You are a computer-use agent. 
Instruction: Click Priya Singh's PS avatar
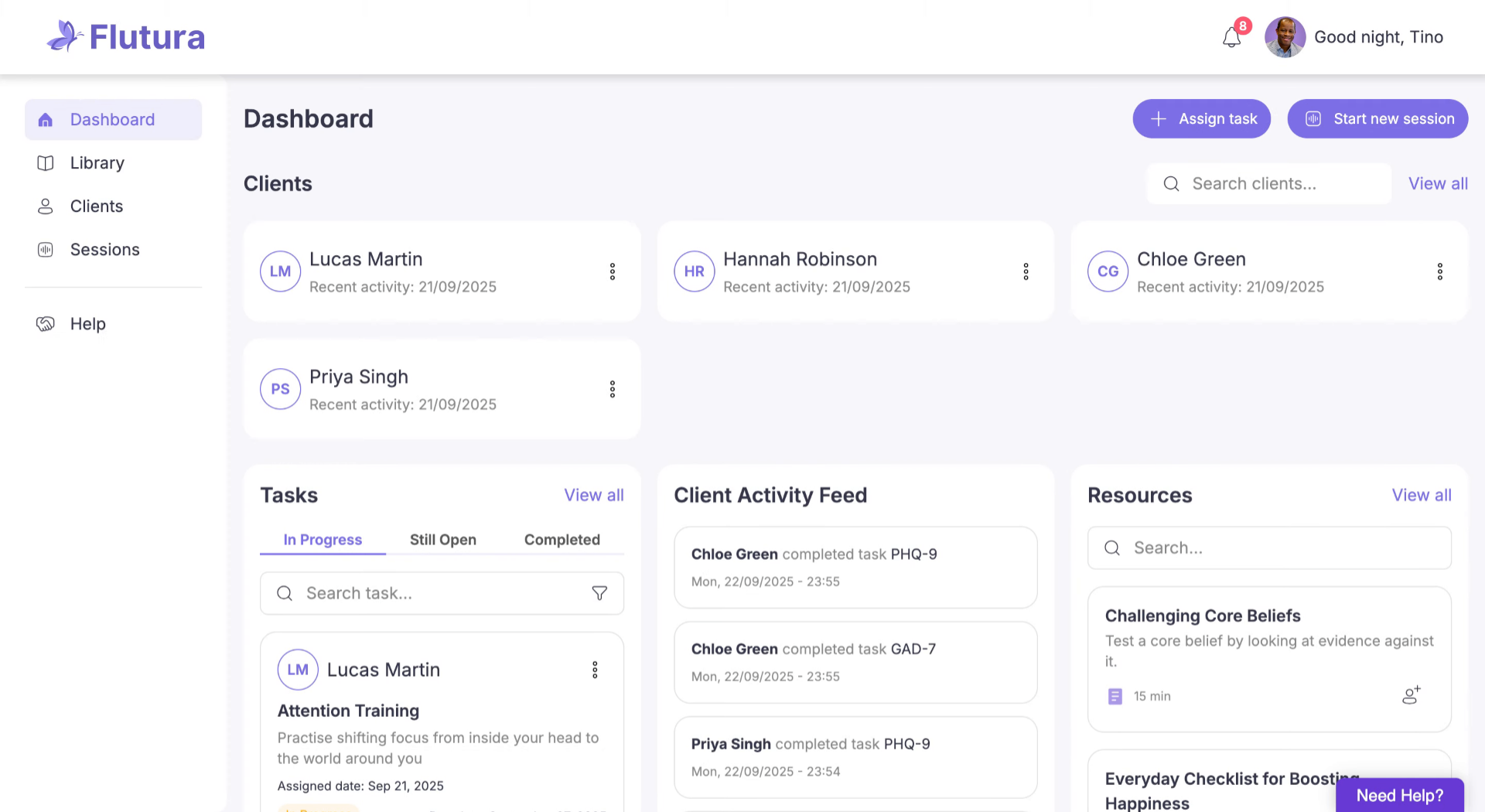pyautogui.click(x=280, y=389)
